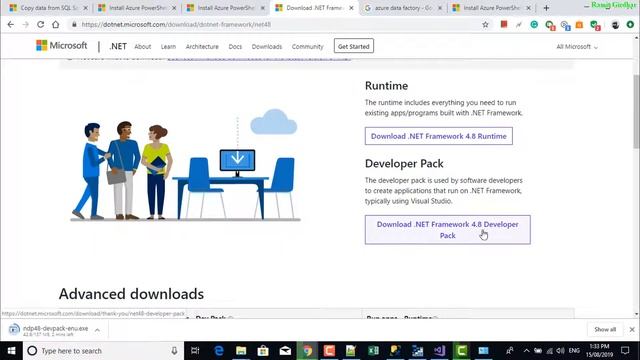The image size is (640, 360).
Task: Launch Microsoft Edge from taskbar
Action: click(x=219, y=351)
